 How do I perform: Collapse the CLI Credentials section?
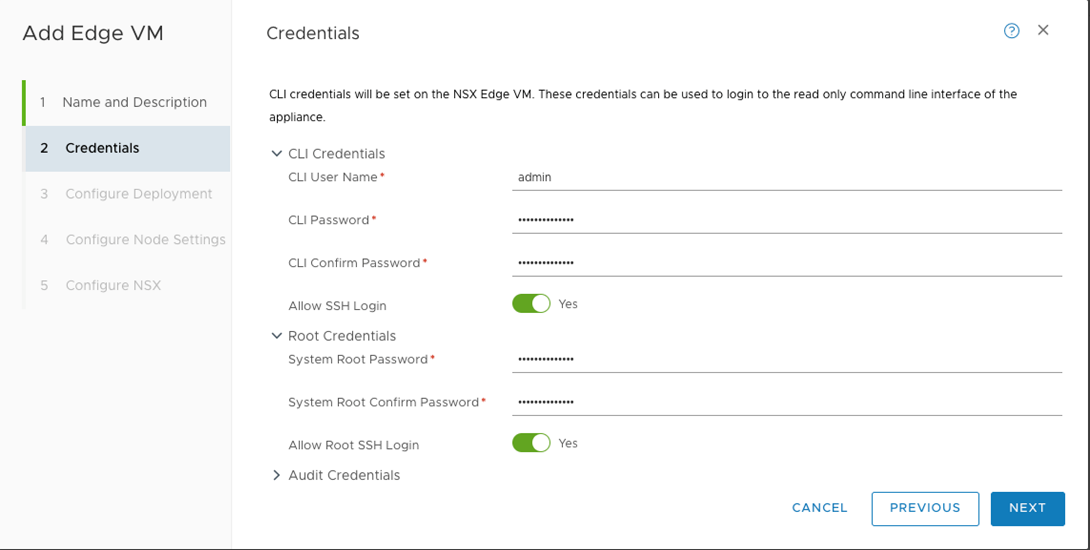(277, 154)
